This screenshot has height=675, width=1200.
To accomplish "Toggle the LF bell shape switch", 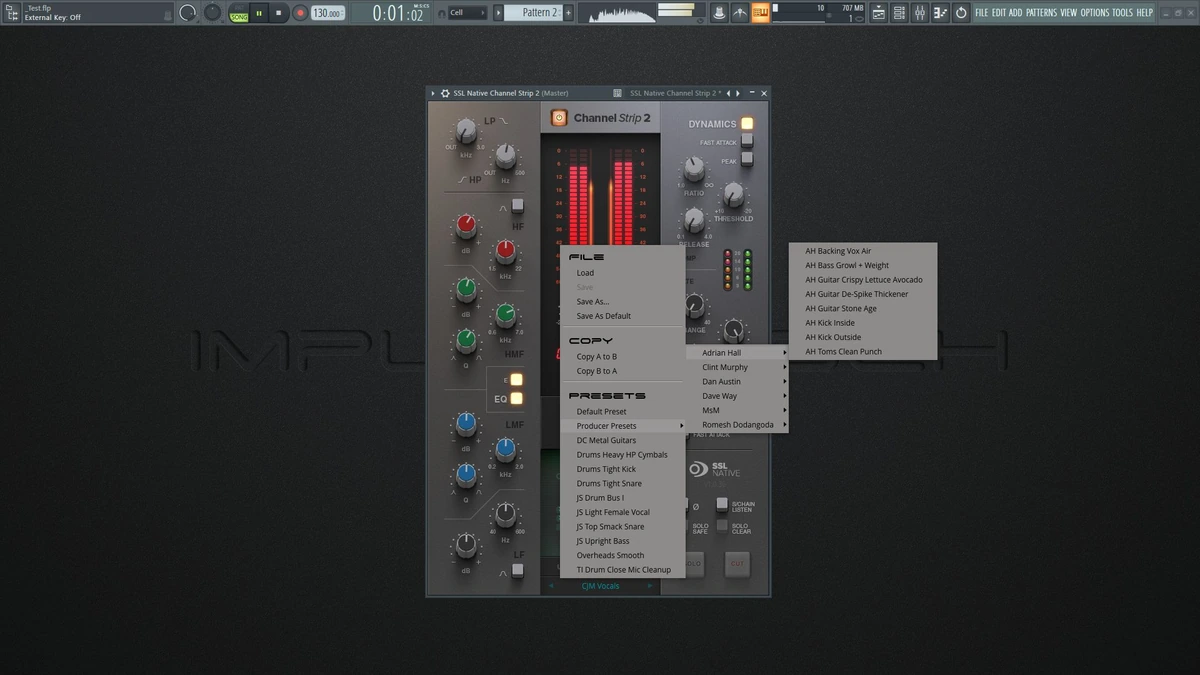I will click(517, 571).
